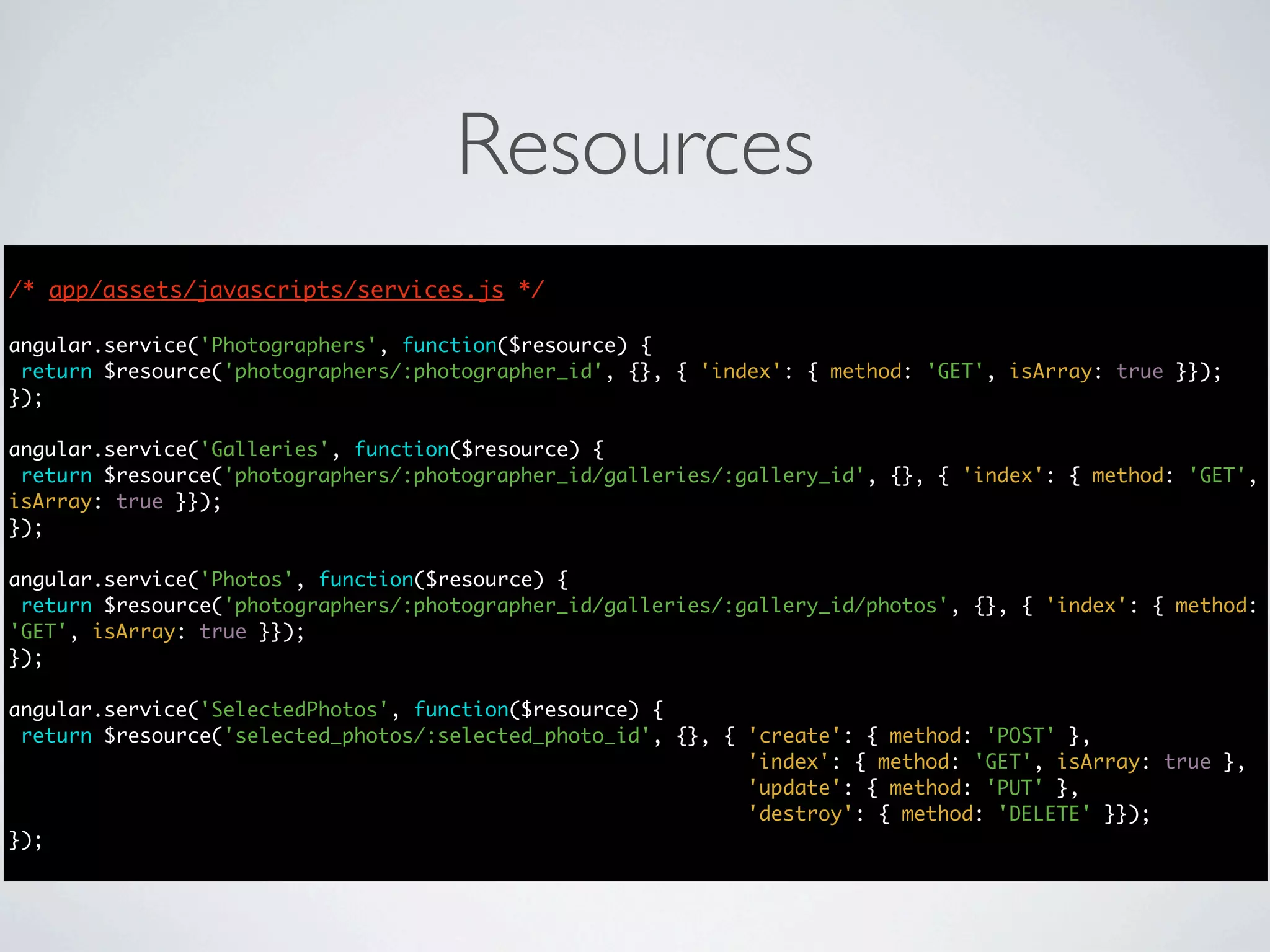Click the 'create' action key

tap(794, 736)
